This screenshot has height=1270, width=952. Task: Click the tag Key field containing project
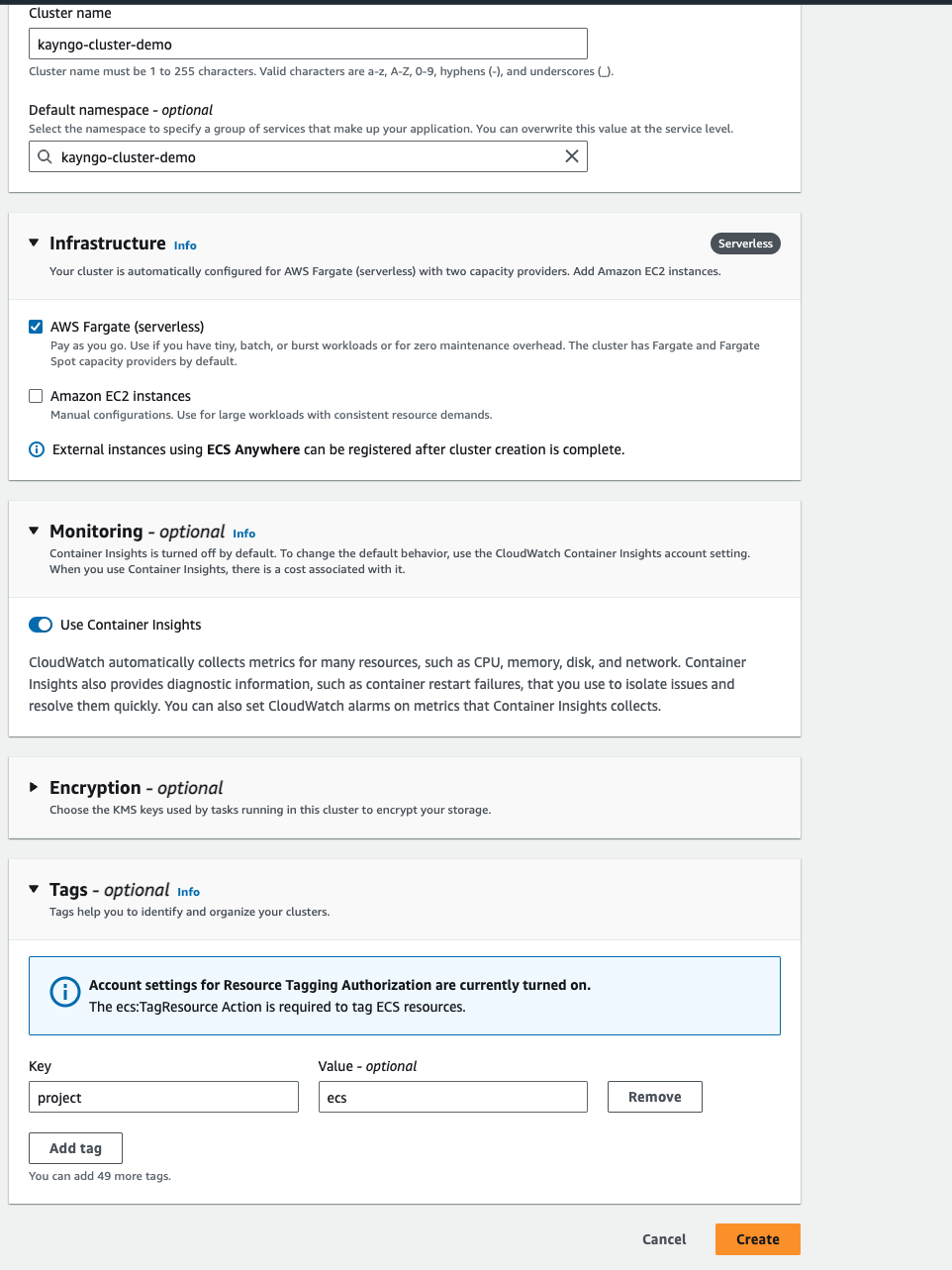[163, 1097]
